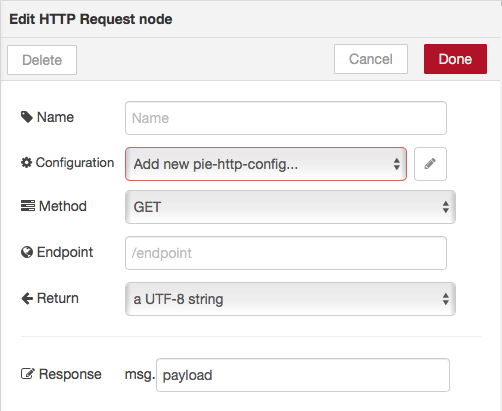Screen dimensions: 502x411
Task: Click the Method dropdown's up-down arrows
Action: pos(446,207)
